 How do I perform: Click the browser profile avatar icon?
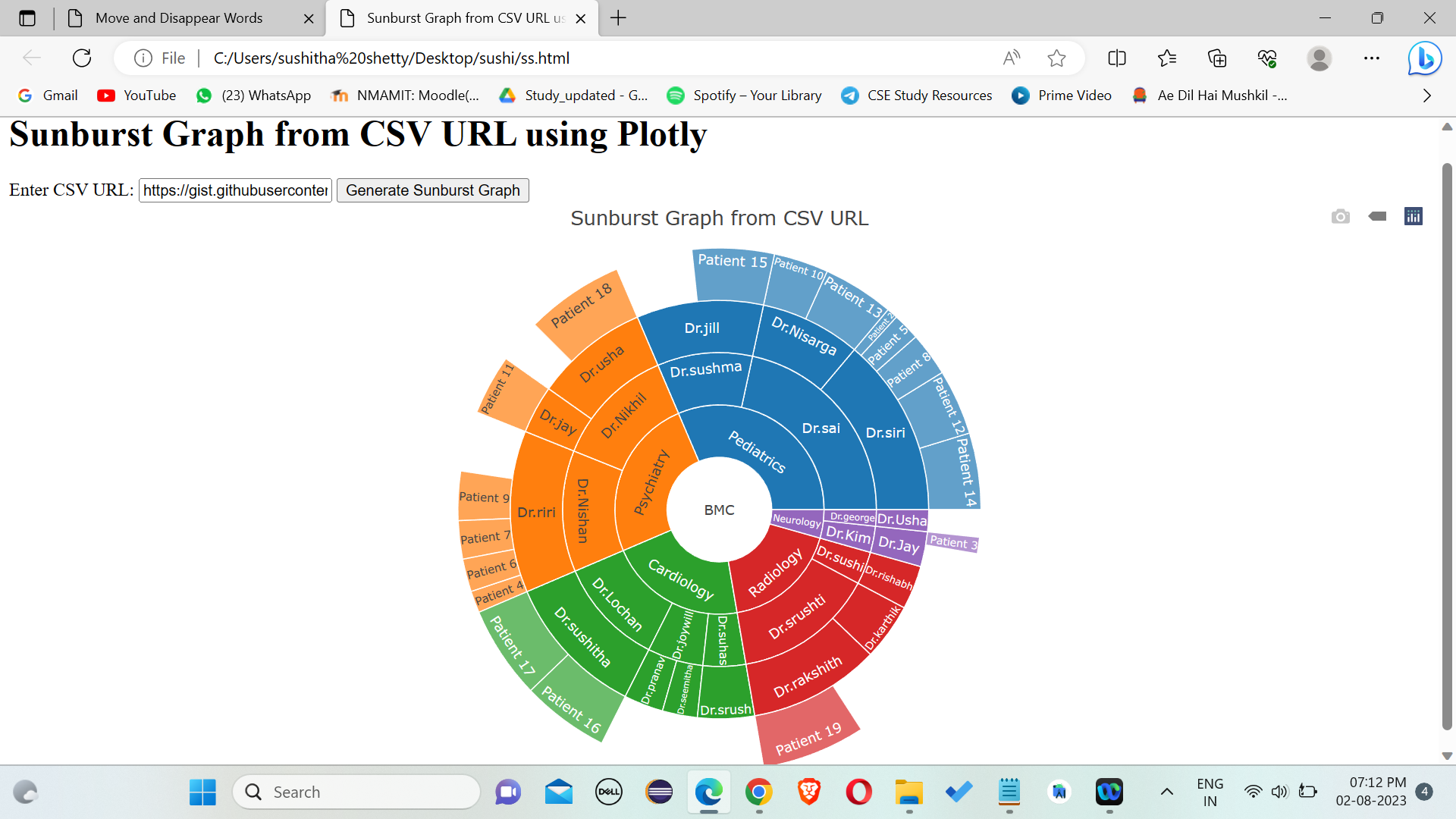point(1319,58)
